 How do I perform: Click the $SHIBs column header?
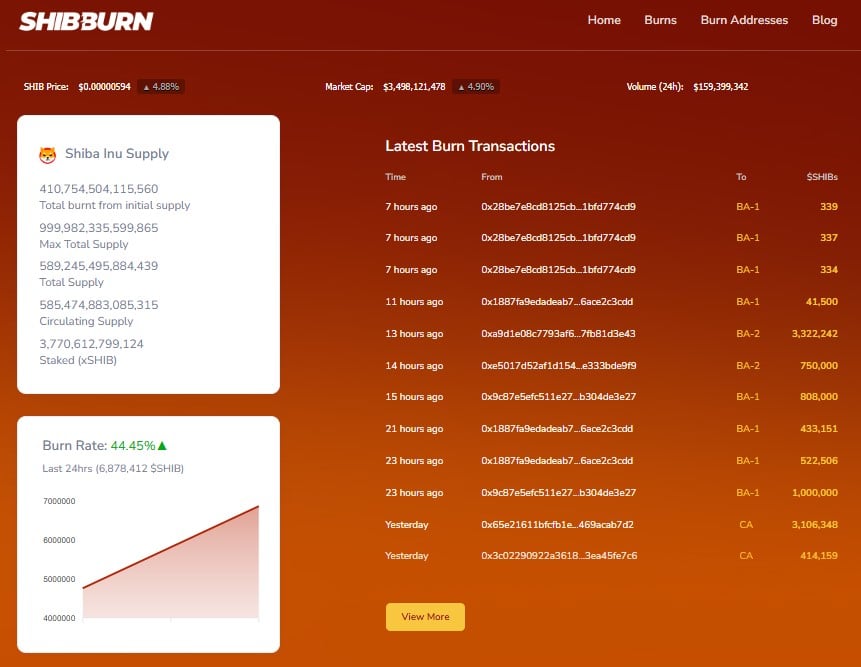(822, 177)
